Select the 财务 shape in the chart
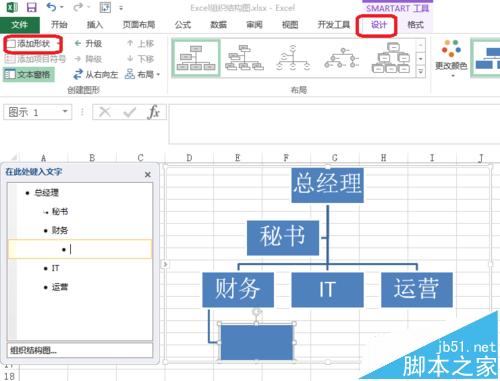 coord(238,290)
